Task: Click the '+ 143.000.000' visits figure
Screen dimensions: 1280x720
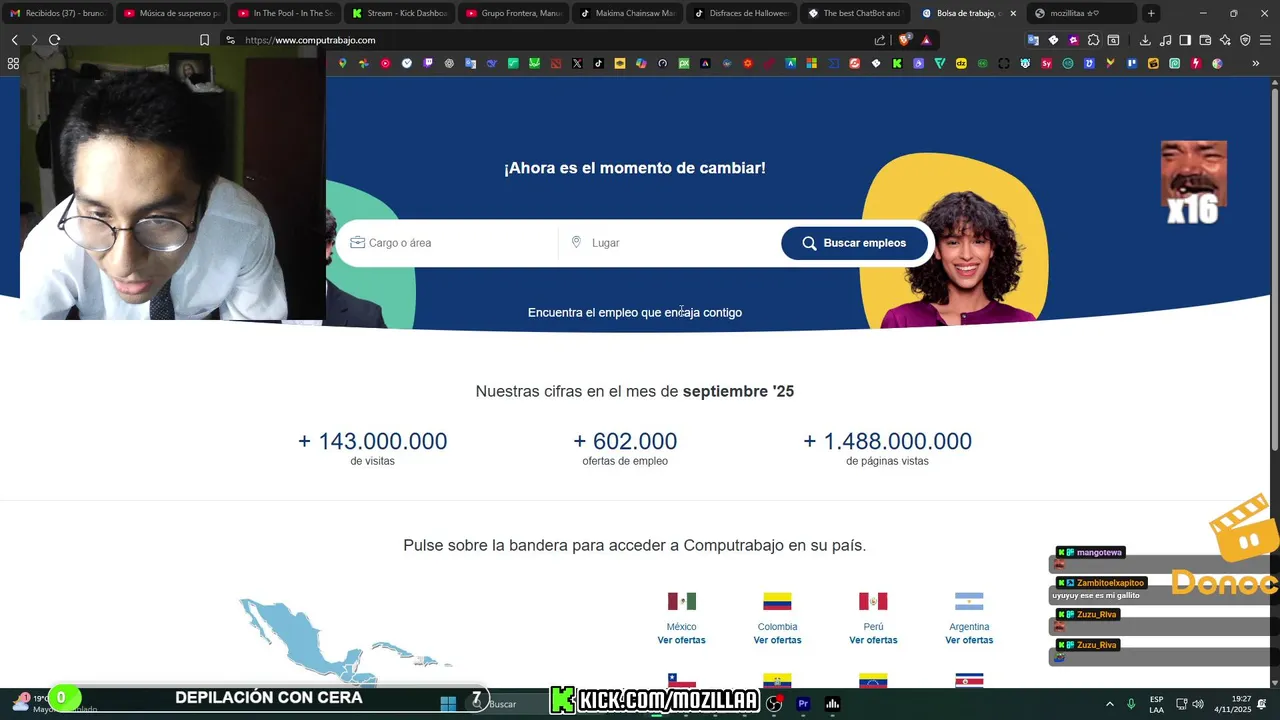Action: click(372, 441)
